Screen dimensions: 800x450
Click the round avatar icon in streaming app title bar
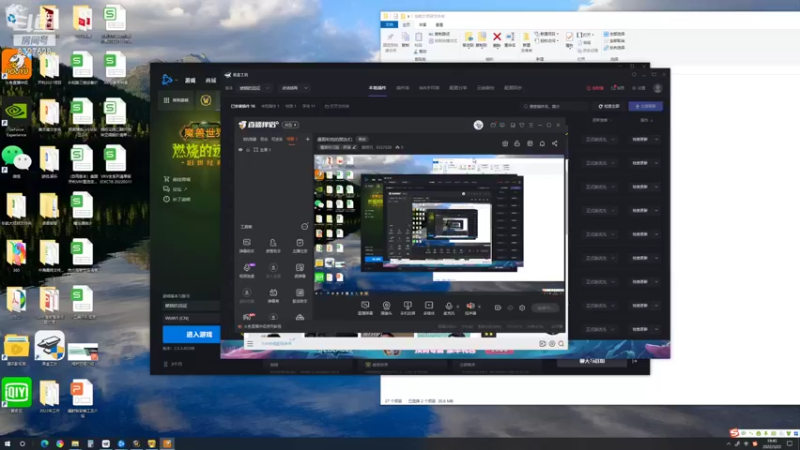[x=478, y=125]
